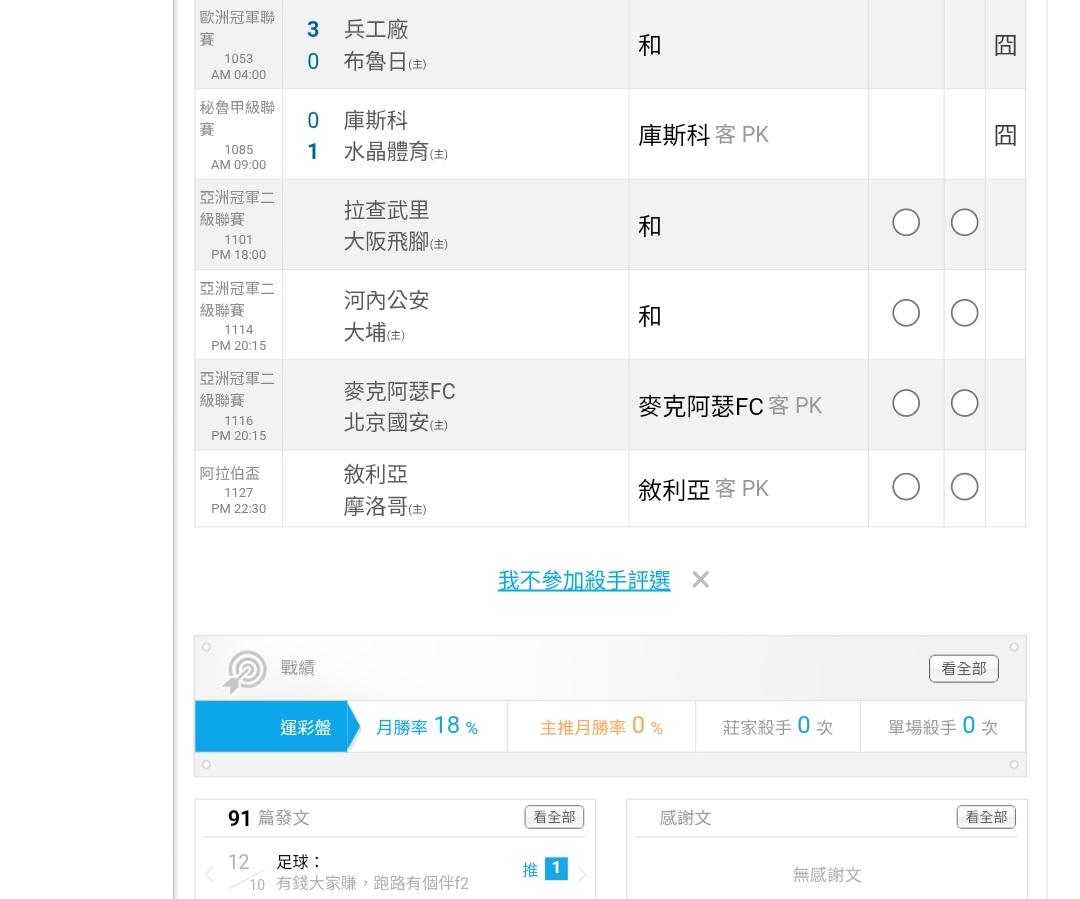This screenshot has height=899, width=1080.
Task: Click 看全部 button in 戰績 panel
Action: [963, 669]
